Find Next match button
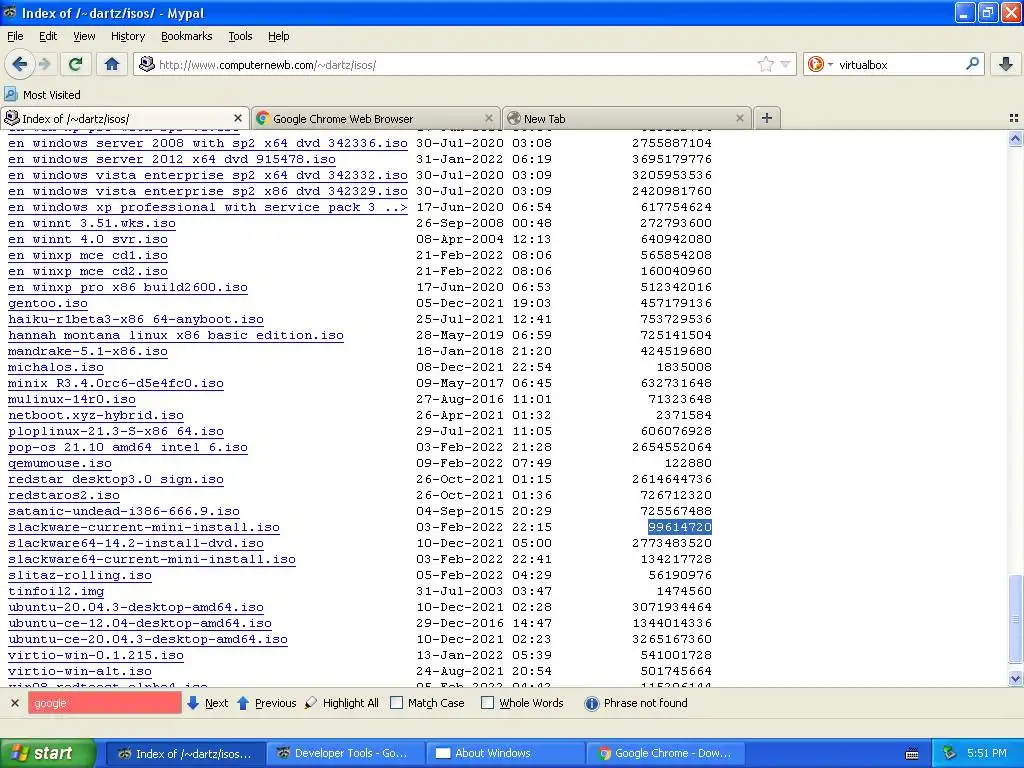Screen dimensions: 1024x768 point(208,703)
